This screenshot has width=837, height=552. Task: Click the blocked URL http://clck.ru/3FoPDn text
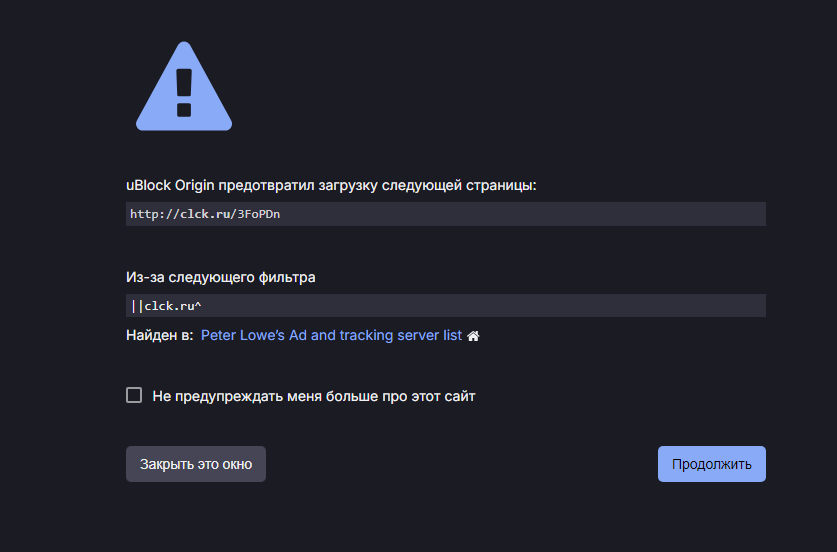click(205, 214)
